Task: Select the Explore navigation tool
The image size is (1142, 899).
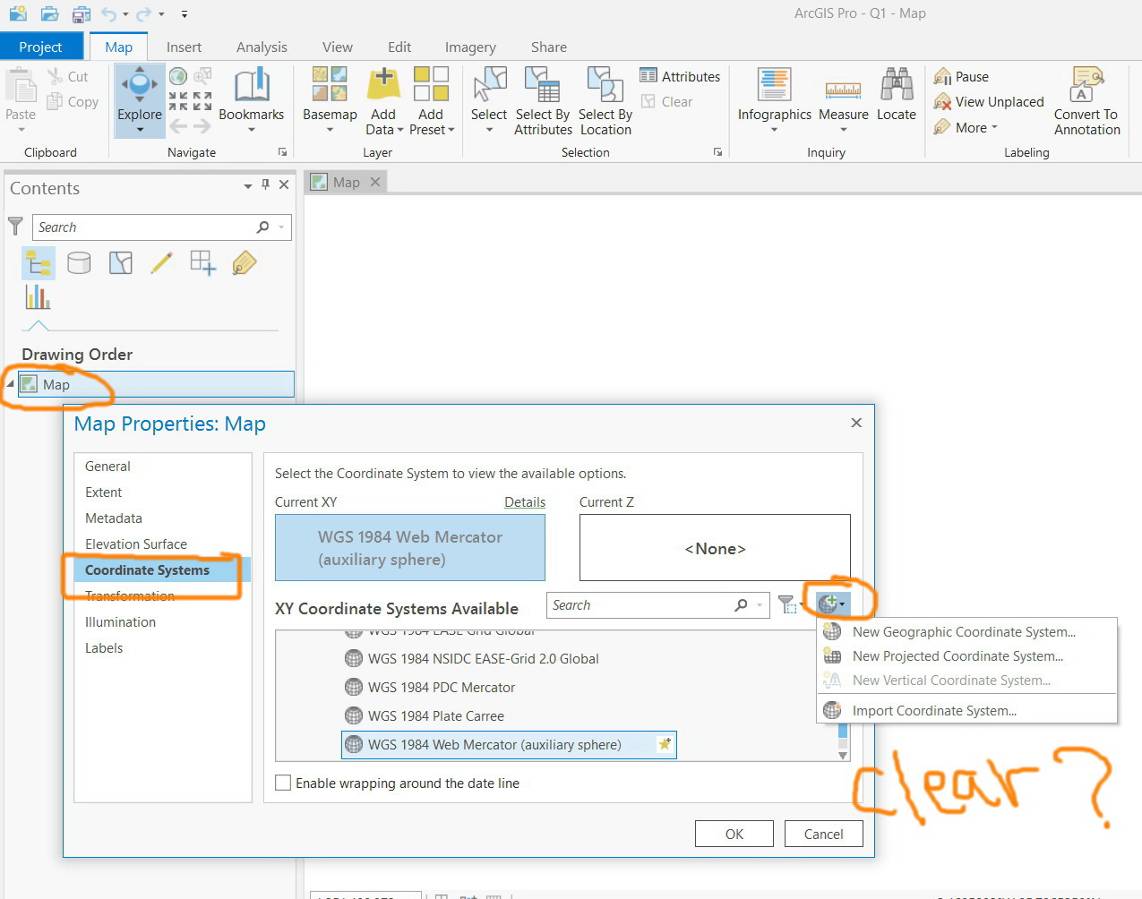Action: 139,100
